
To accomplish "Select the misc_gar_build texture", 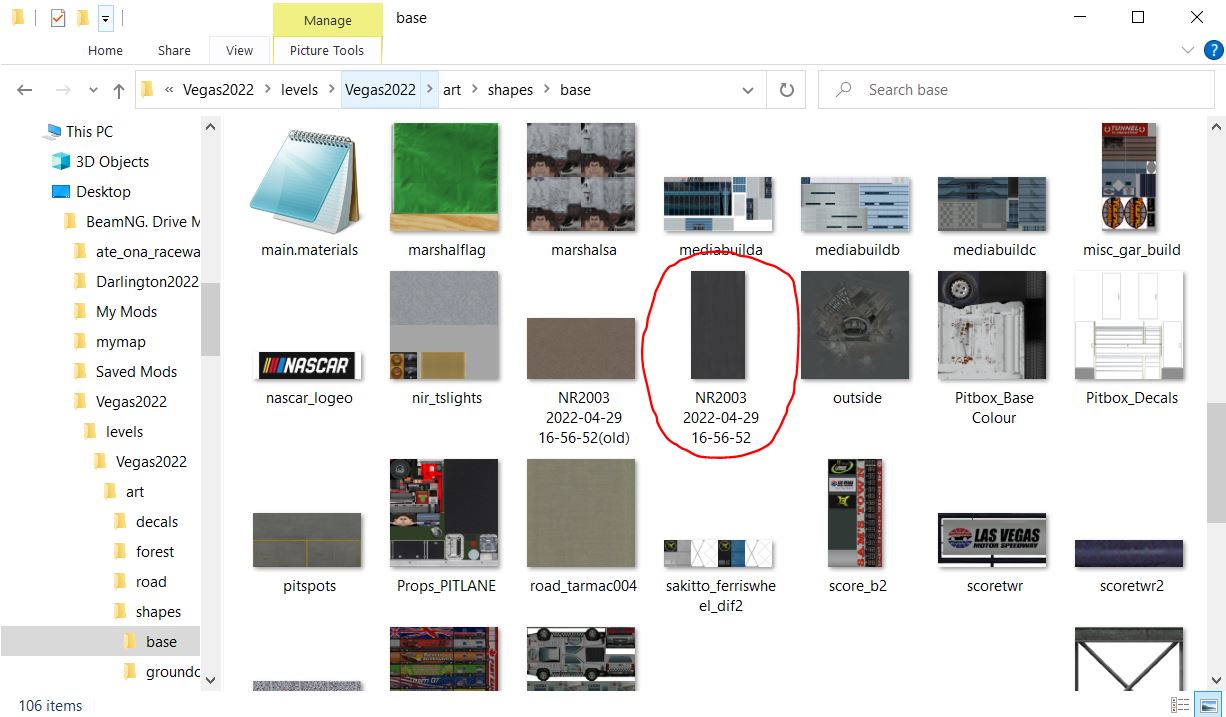I will 1130,192.
